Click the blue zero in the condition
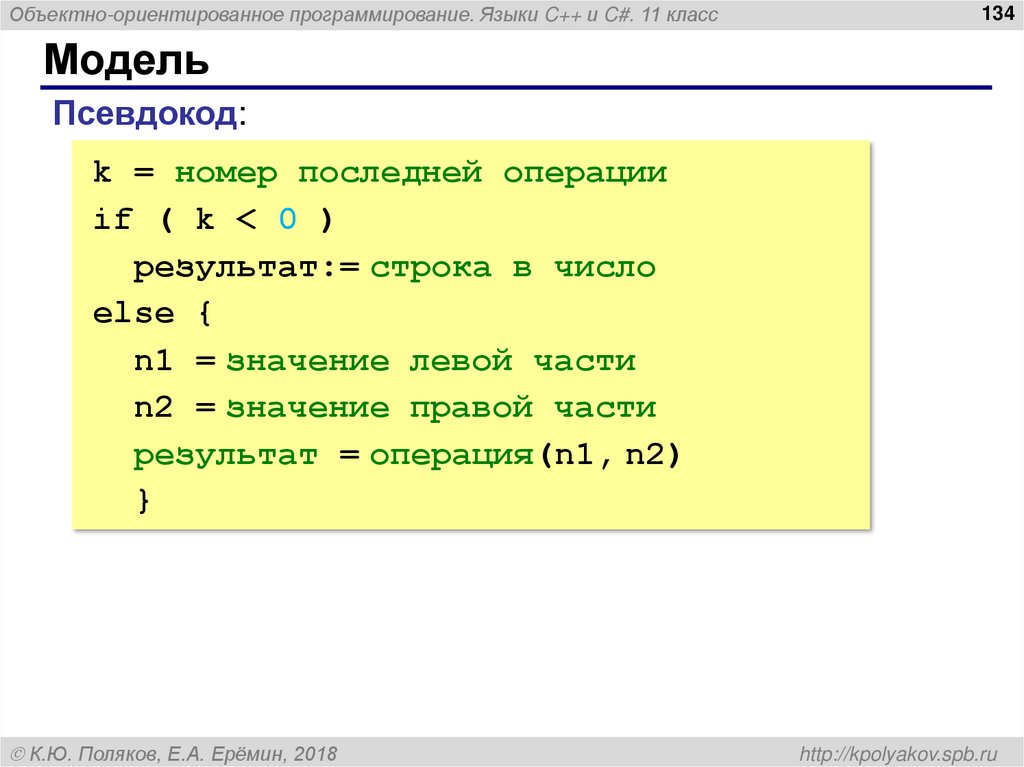 point(287,220)
